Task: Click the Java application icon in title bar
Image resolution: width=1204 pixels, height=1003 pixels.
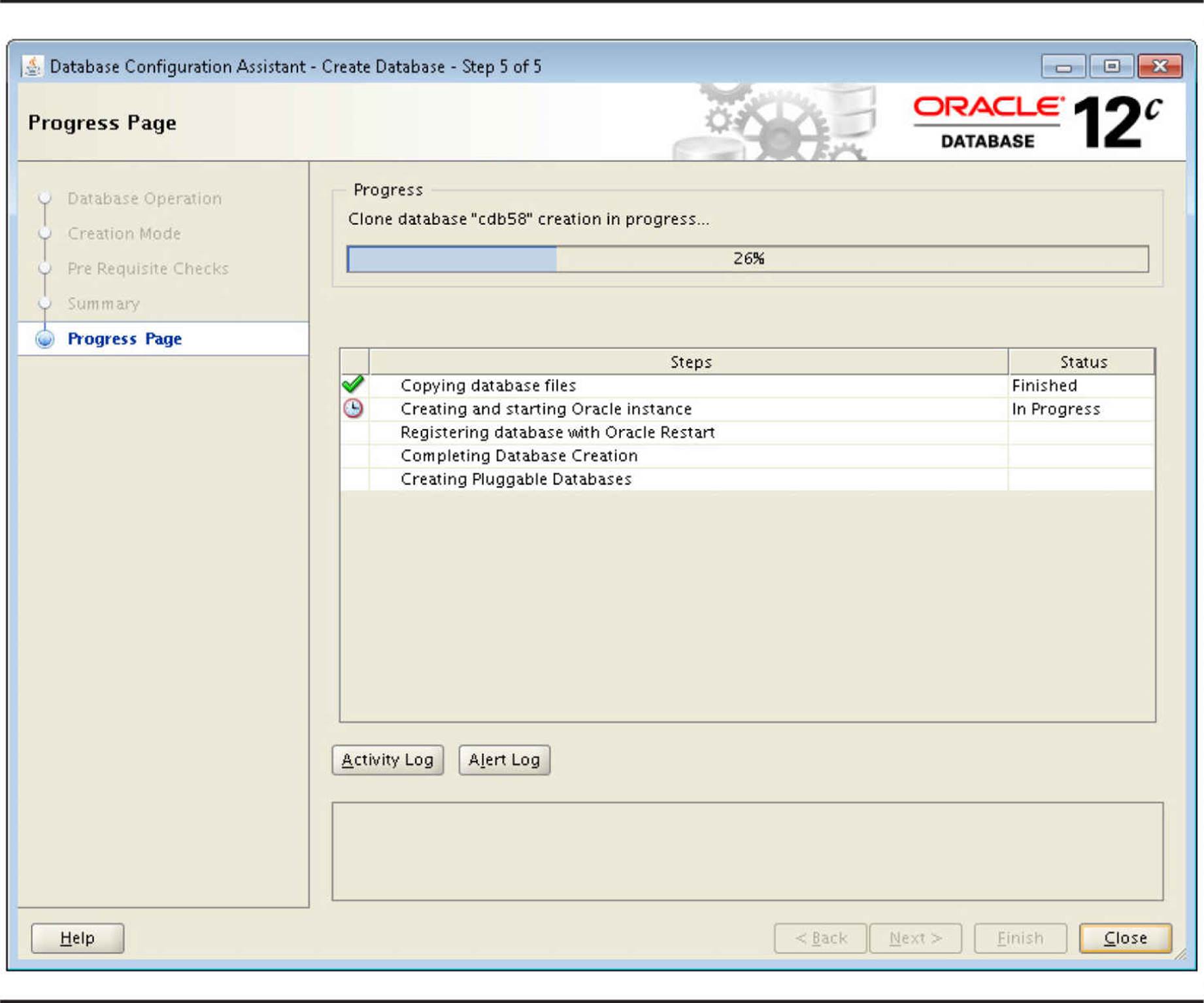Action: (31, 66)
